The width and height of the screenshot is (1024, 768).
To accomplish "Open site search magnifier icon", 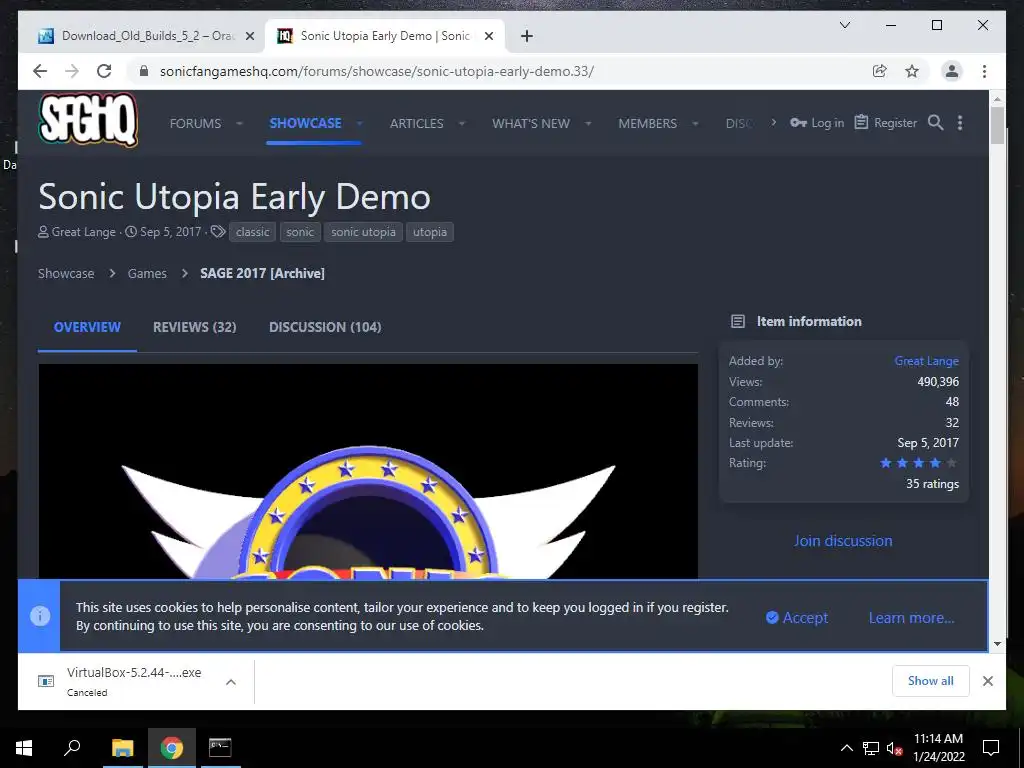I will (x=935, y=123).
